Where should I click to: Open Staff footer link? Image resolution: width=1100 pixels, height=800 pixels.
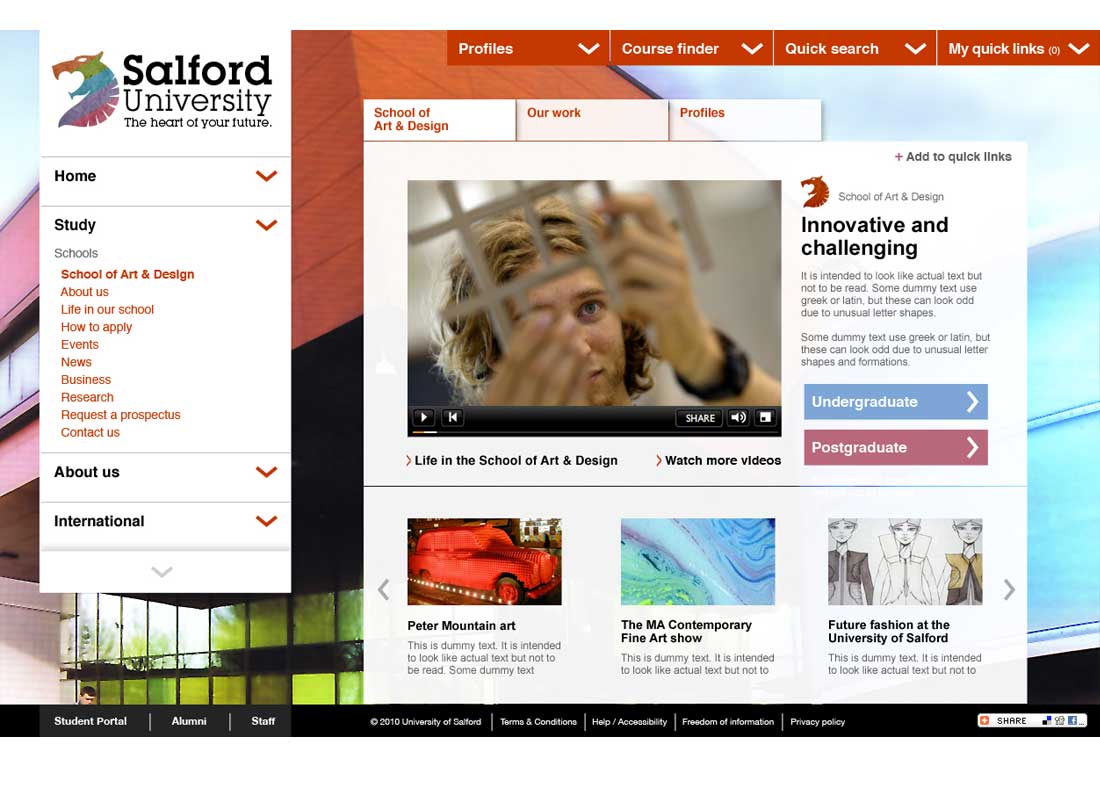coord(263,721)
